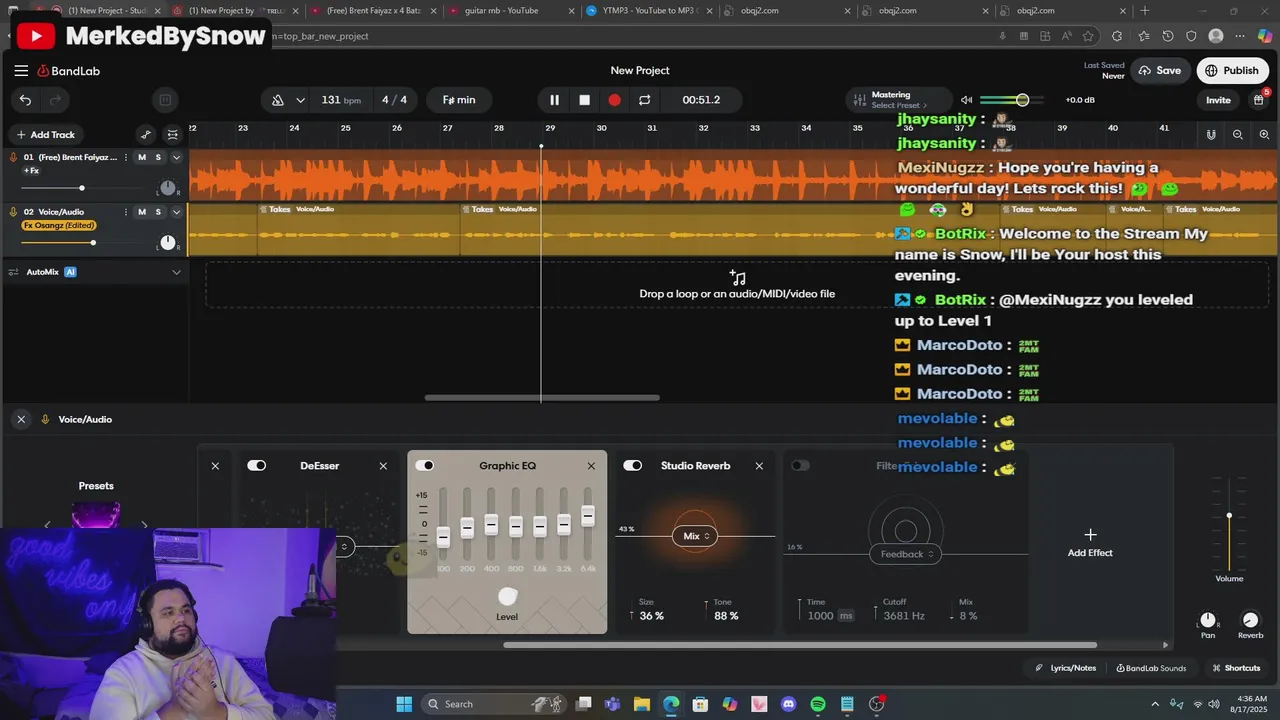Viewport: 1280px width, 720px height.
Task: Start recording with the red record button
Action: tap(614, 100)
